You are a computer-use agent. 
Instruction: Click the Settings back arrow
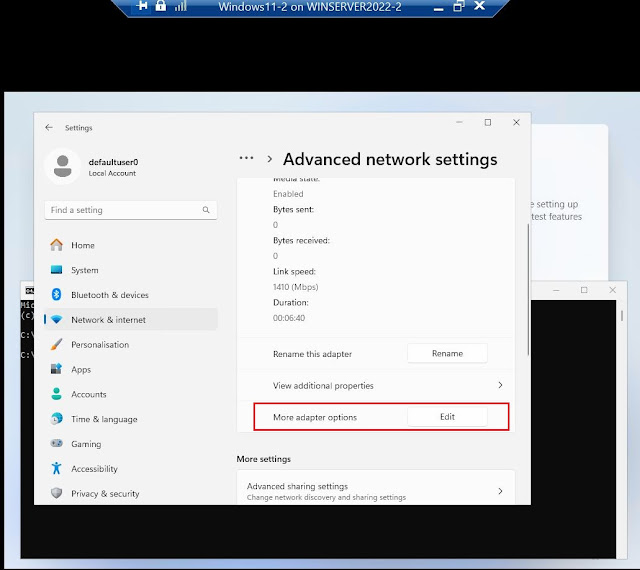point(49,127)
